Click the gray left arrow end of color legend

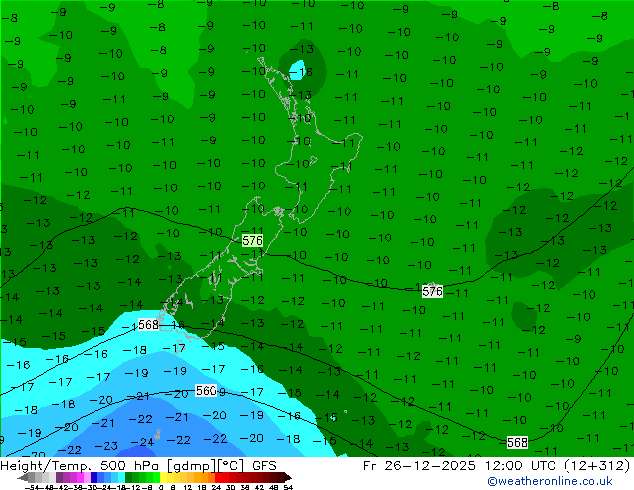pyautogui.click(x=23, y=477)
